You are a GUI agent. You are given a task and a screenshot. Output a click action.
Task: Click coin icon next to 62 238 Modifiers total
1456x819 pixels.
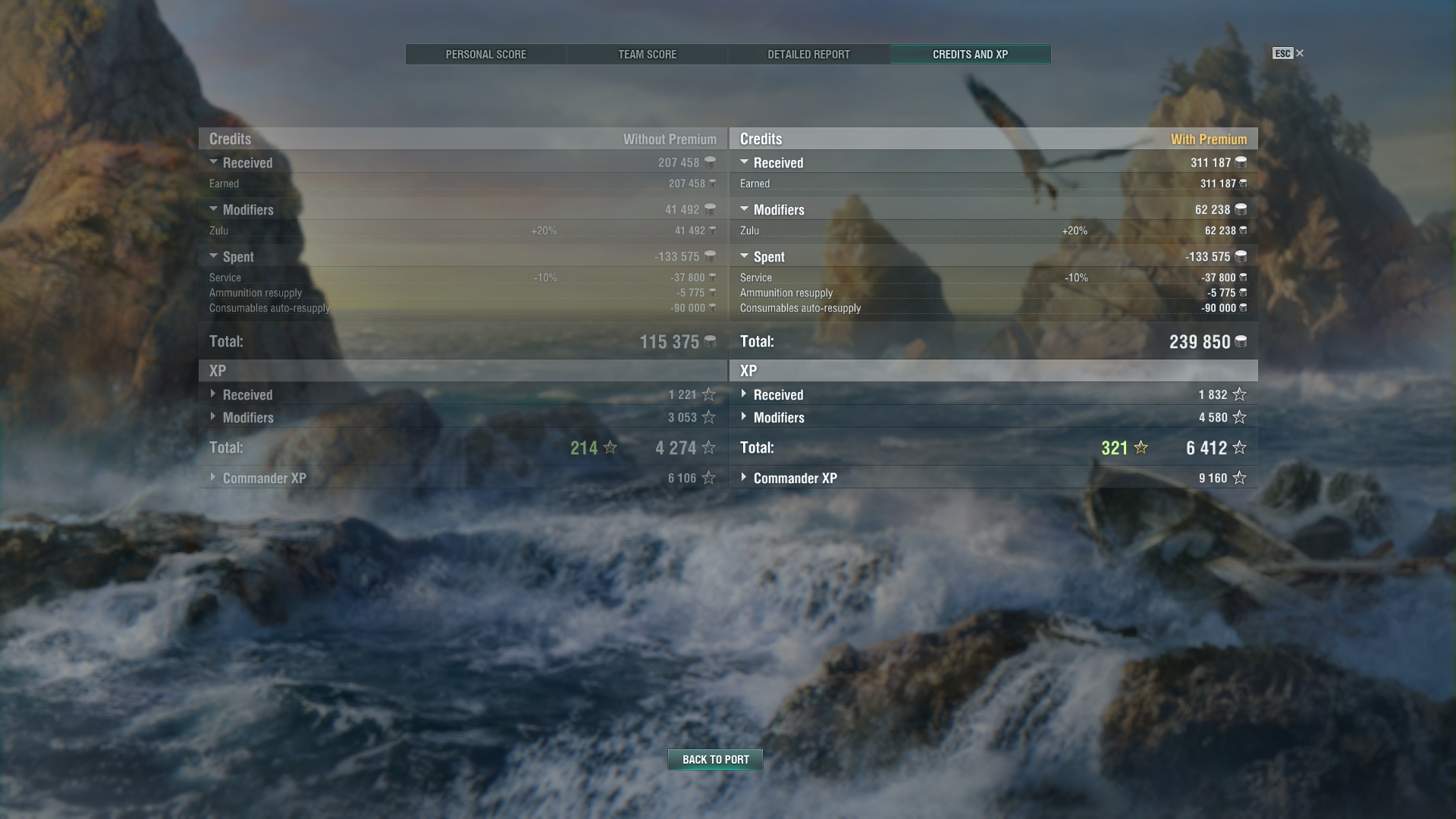coord(1241,209)
